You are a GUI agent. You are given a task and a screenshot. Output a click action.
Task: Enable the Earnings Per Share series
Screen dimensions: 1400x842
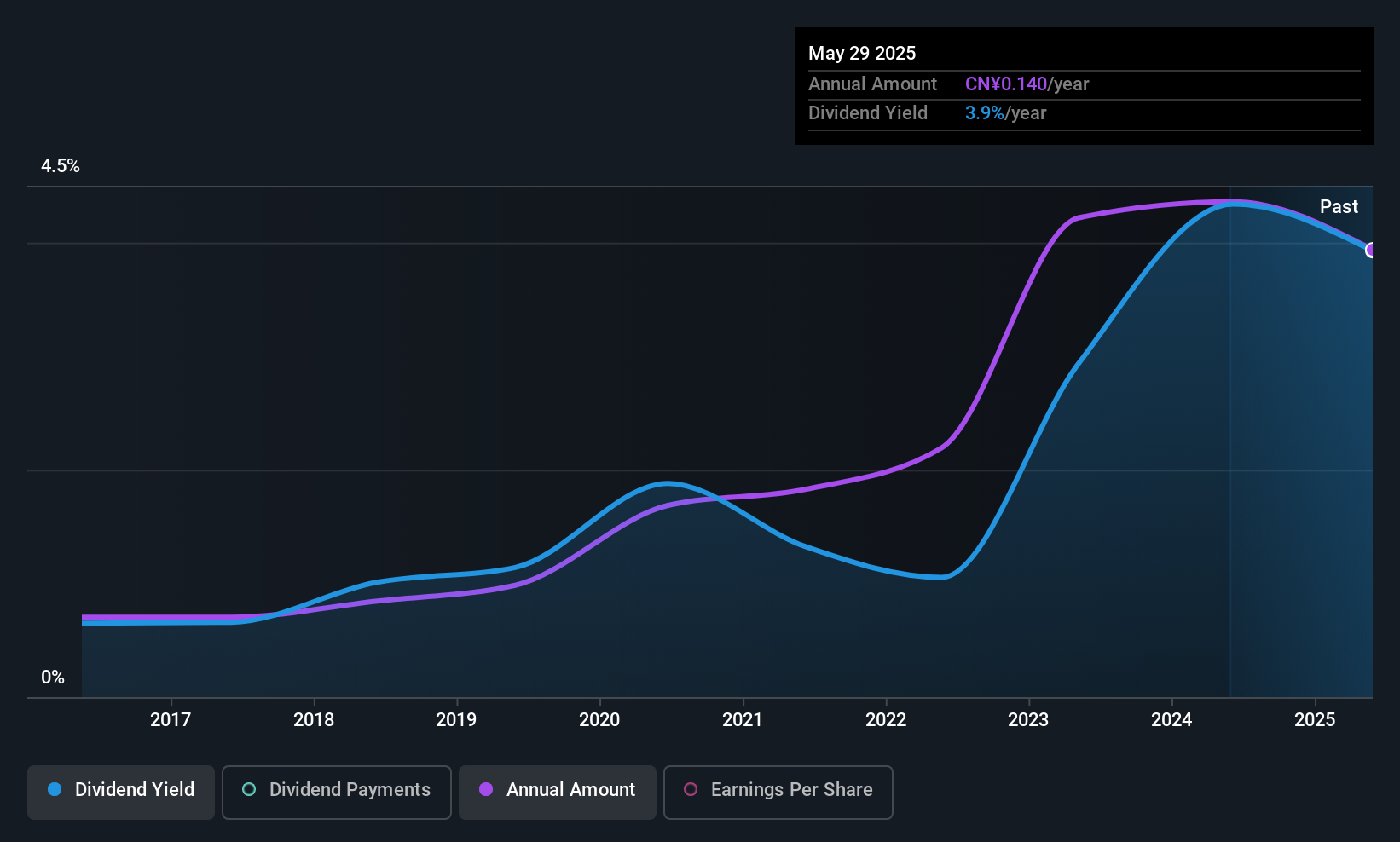(778, 792)
